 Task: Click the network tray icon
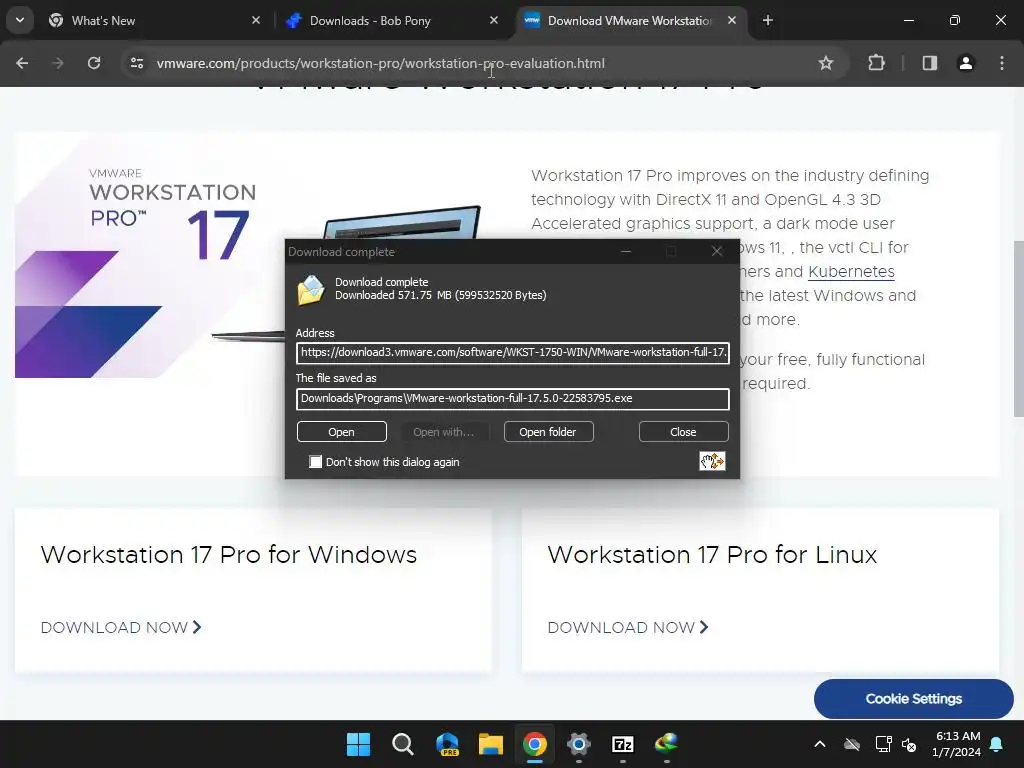click(x=883, y=744)
